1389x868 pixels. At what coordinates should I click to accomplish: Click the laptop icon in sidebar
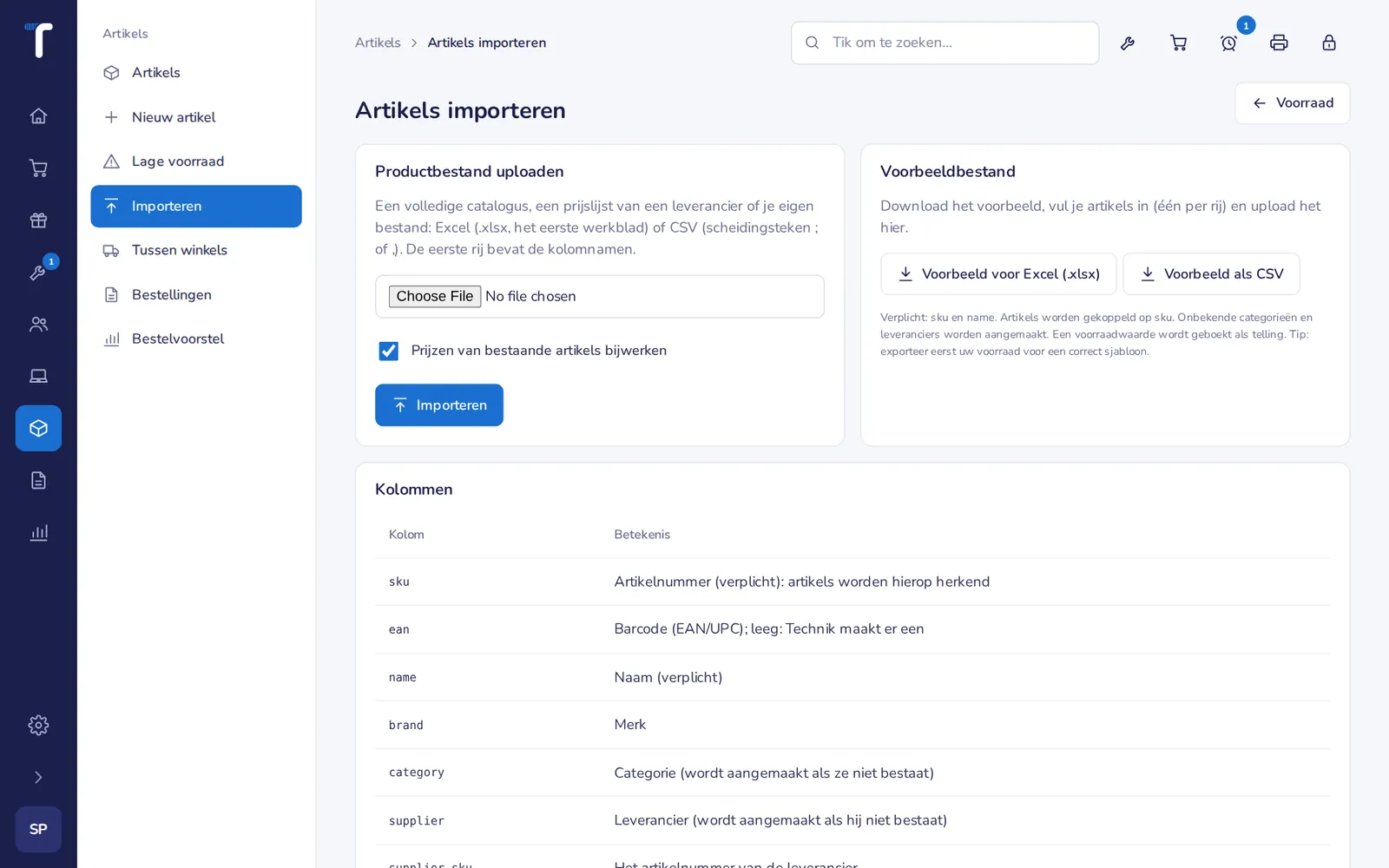click(38, 376)
